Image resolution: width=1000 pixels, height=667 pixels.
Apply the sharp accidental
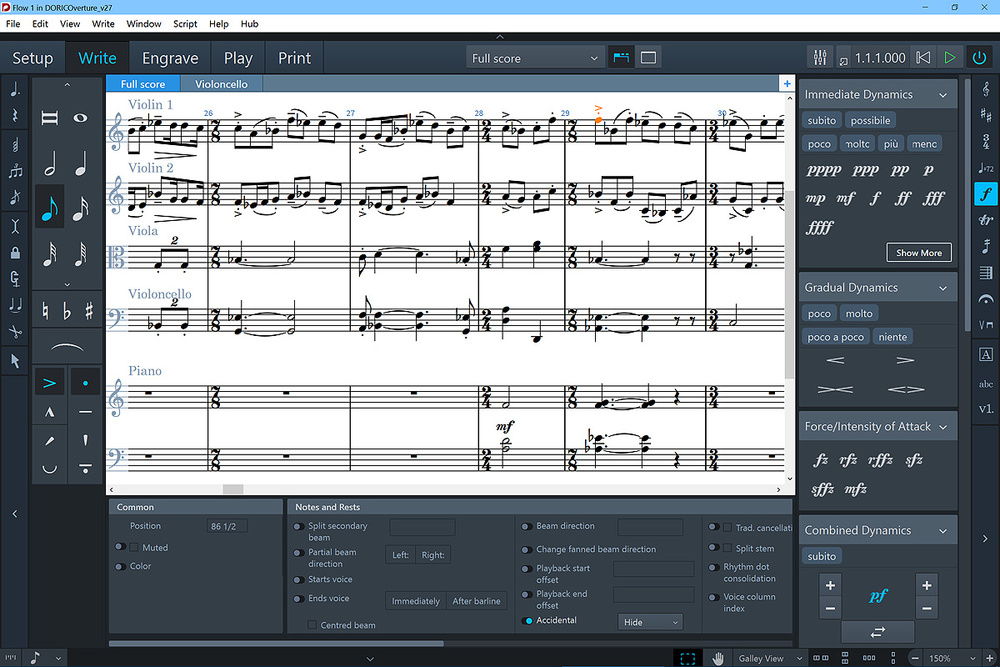89,311
